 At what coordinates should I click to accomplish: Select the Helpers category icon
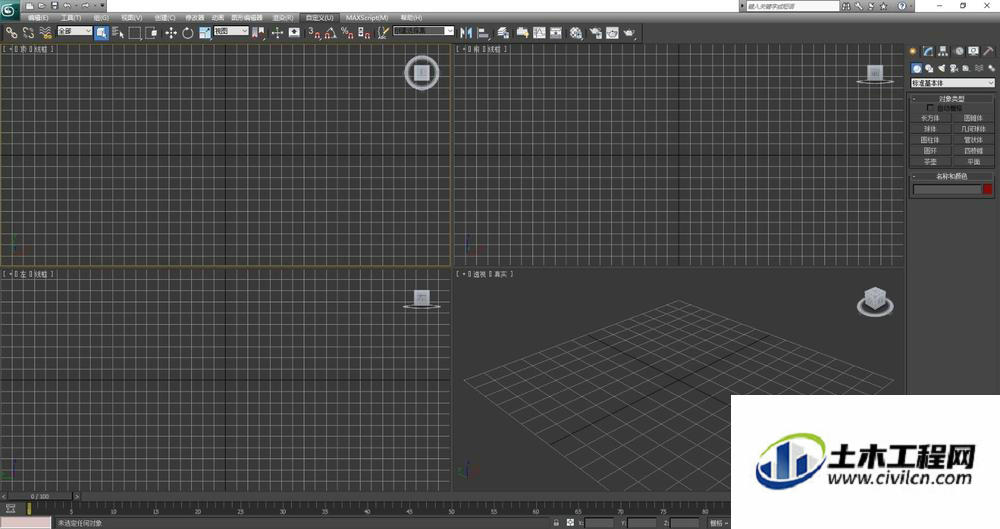point(966,68)
